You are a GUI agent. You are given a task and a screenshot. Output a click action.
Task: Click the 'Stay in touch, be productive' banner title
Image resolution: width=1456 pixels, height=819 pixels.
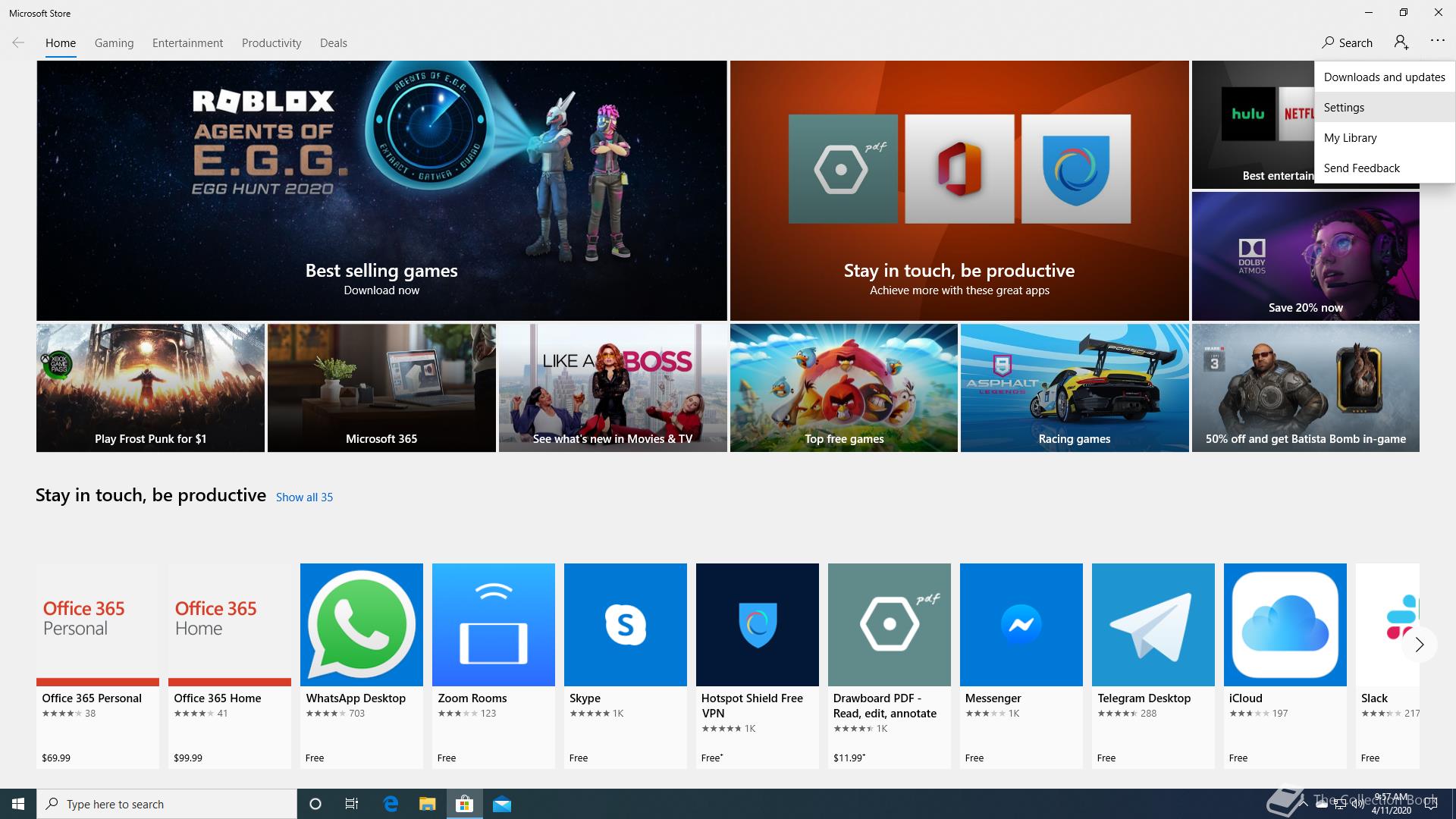pos(959,271)
